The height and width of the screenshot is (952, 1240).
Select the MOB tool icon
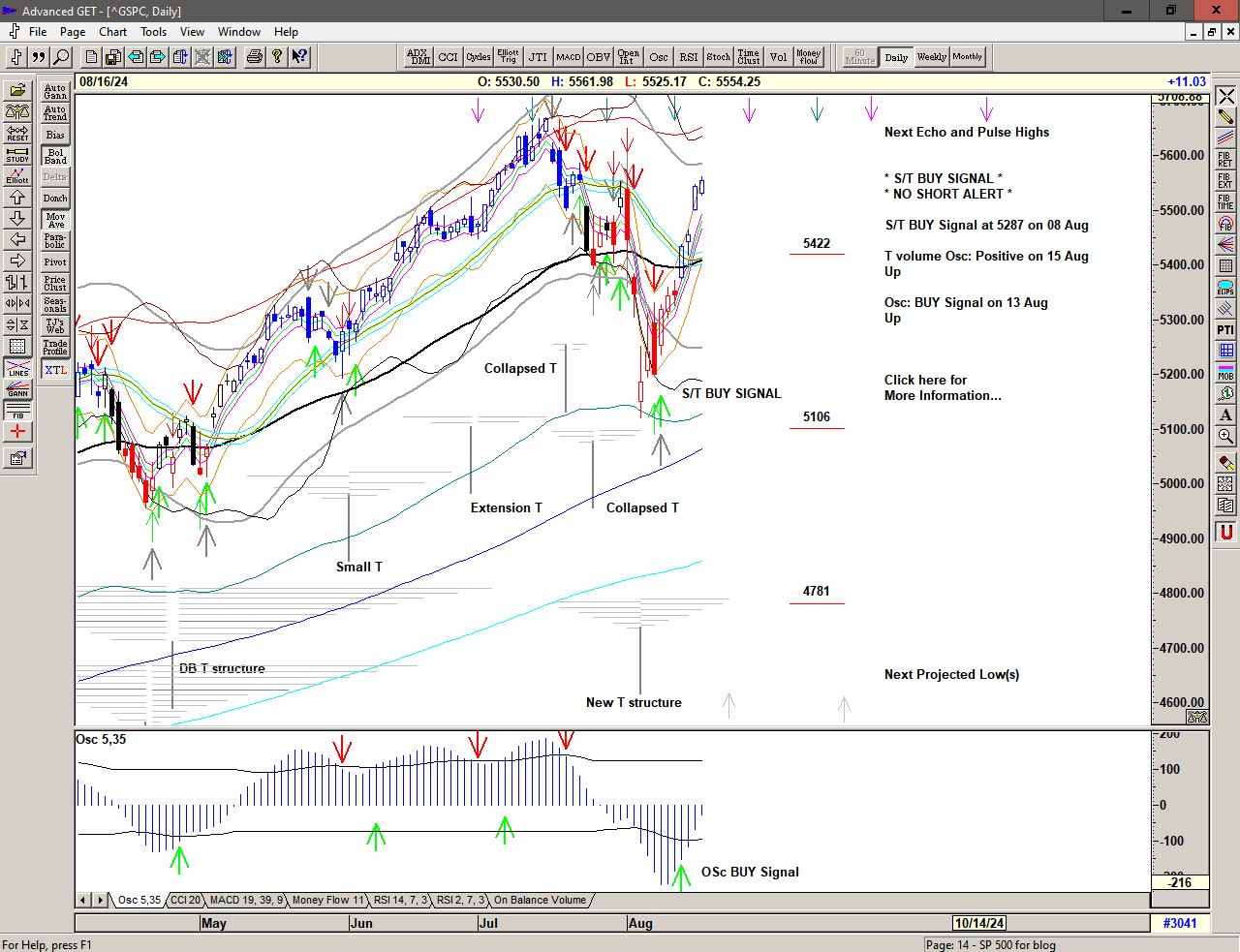pyautogui.click(x=1225, y=372)
